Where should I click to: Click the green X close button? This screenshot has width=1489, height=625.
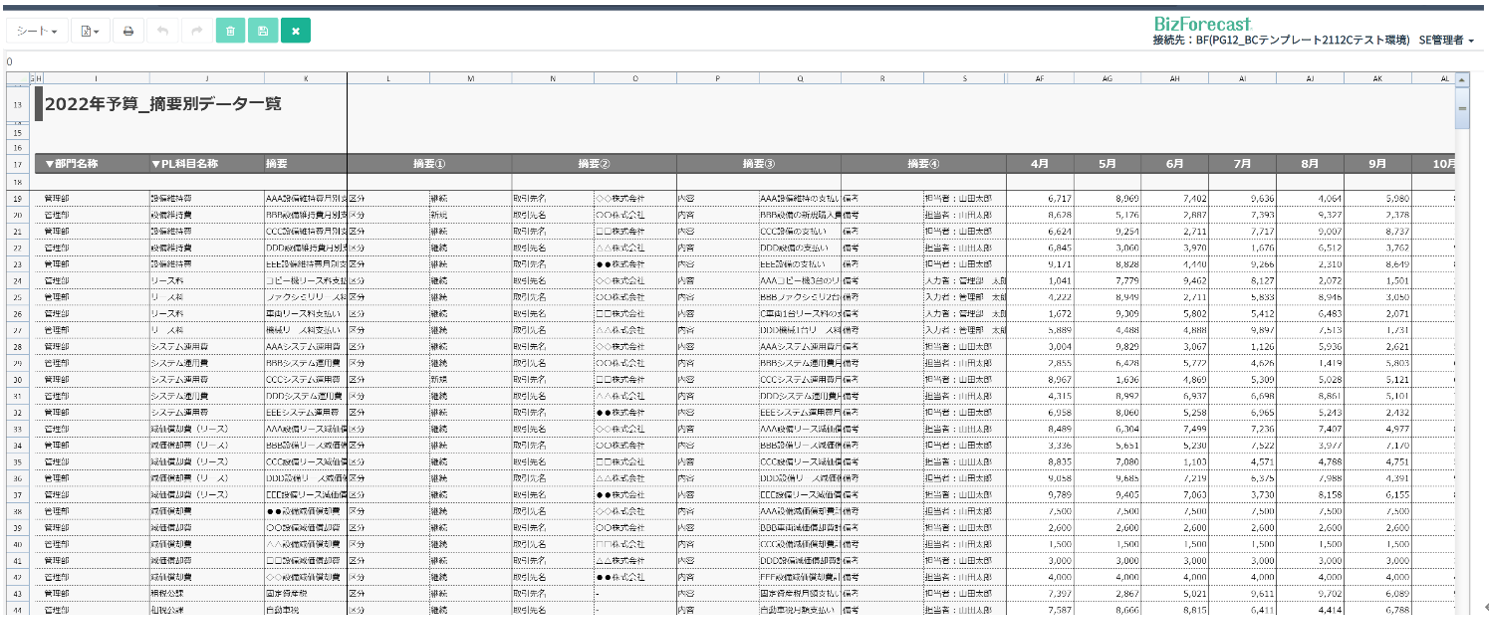(x=296, y=31)
